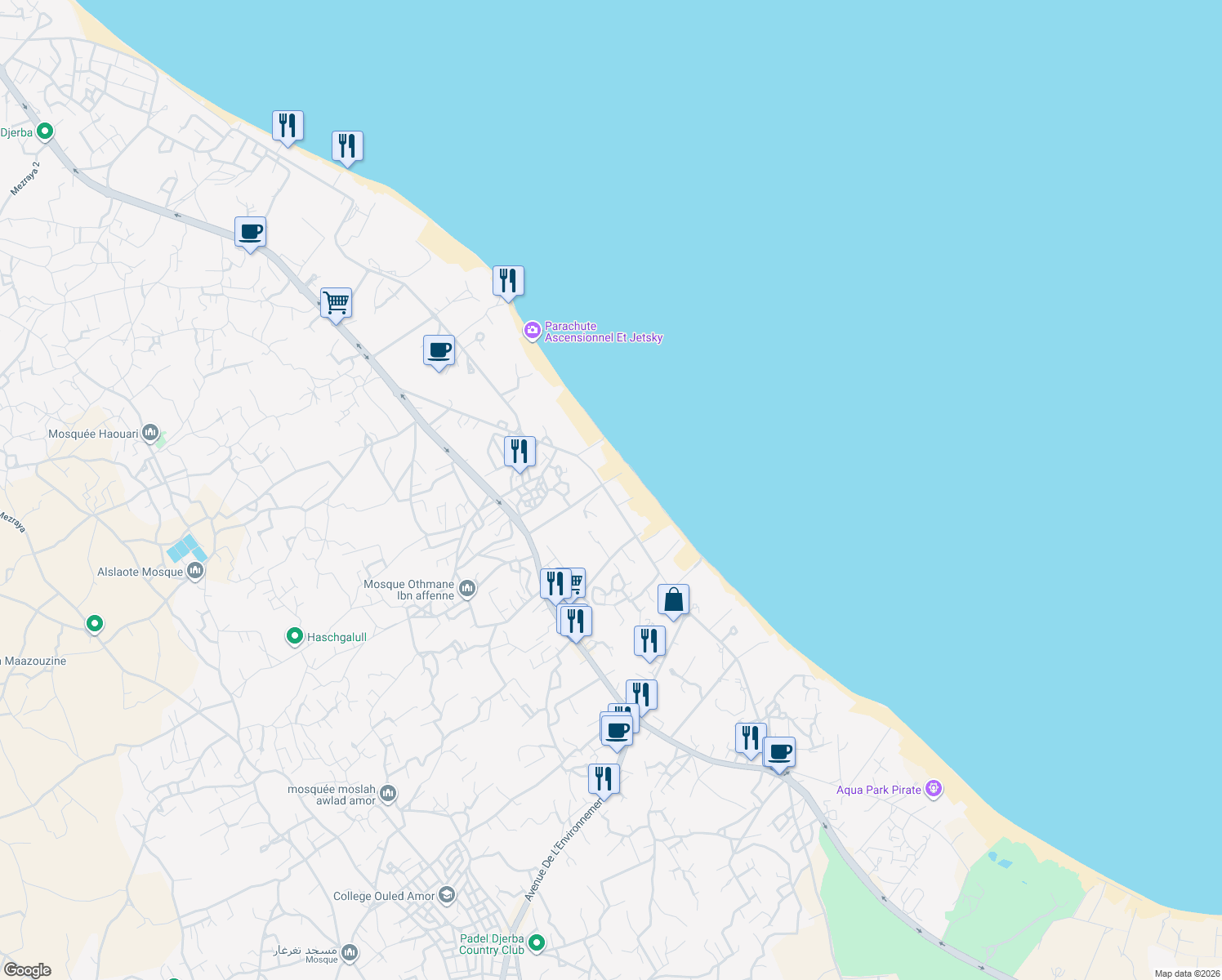Screen dimensions: 1222x980
Task: Open the Haschgalull green marker
Action: pyautogui.click(x=294, y=636)
